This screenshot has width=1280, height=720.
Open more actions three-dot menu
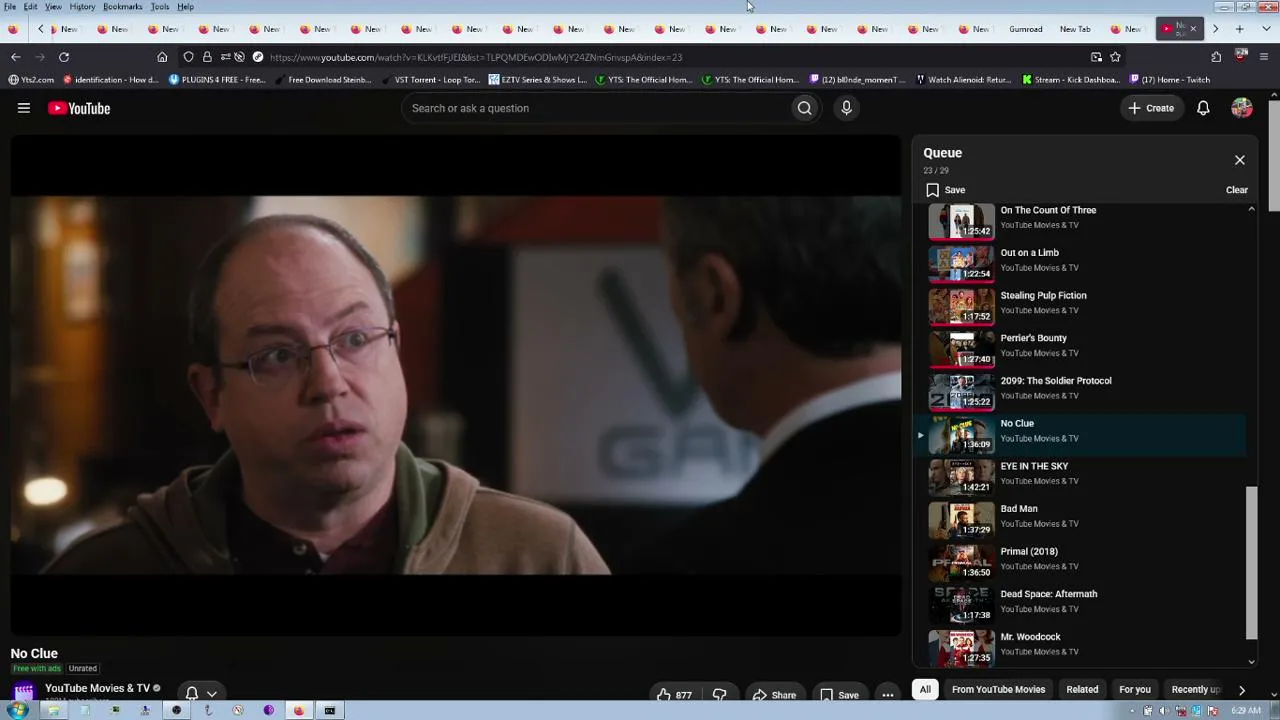tap(887, 695)
